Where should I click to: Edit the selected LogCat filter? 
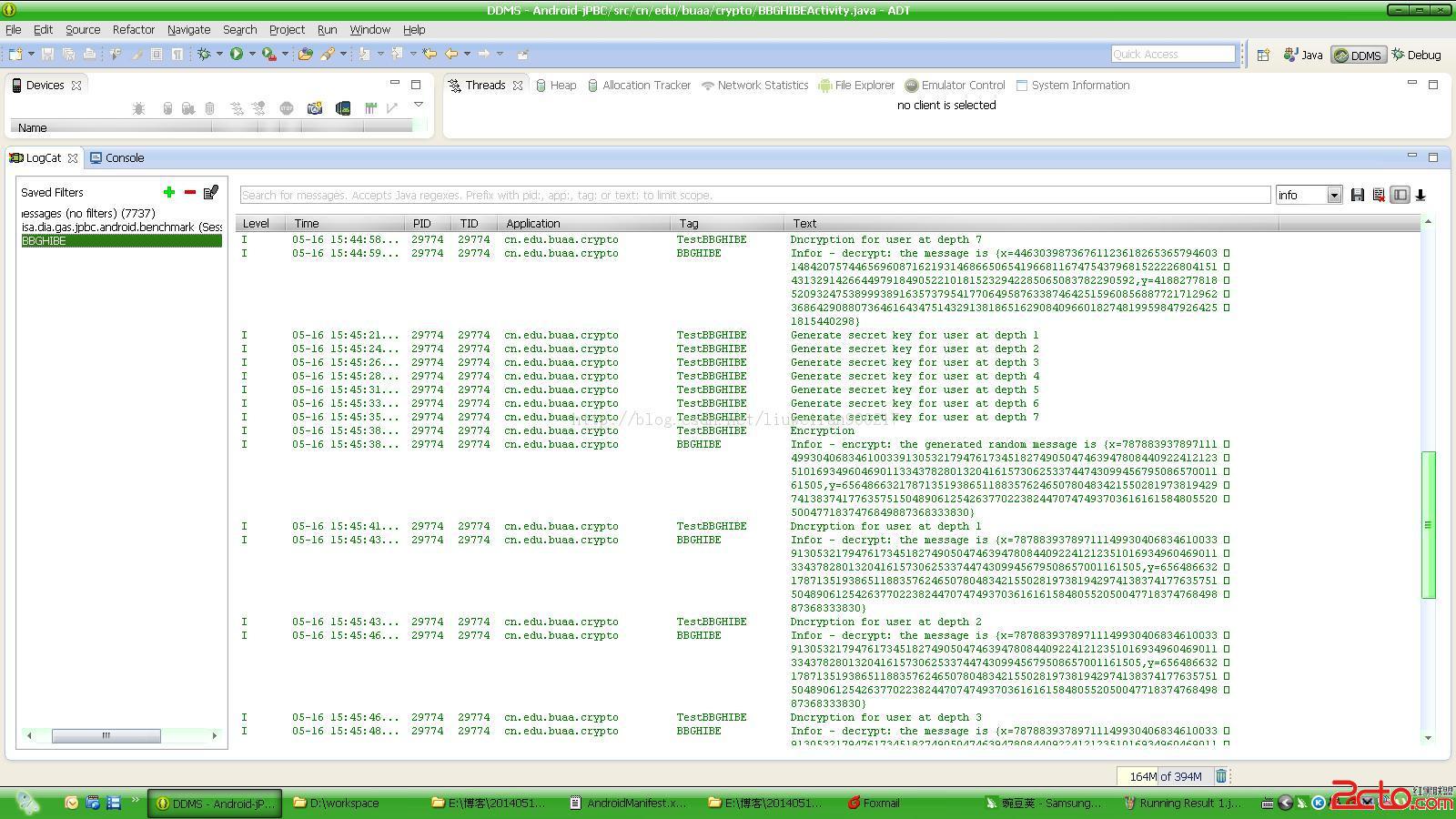click(211, 192)
